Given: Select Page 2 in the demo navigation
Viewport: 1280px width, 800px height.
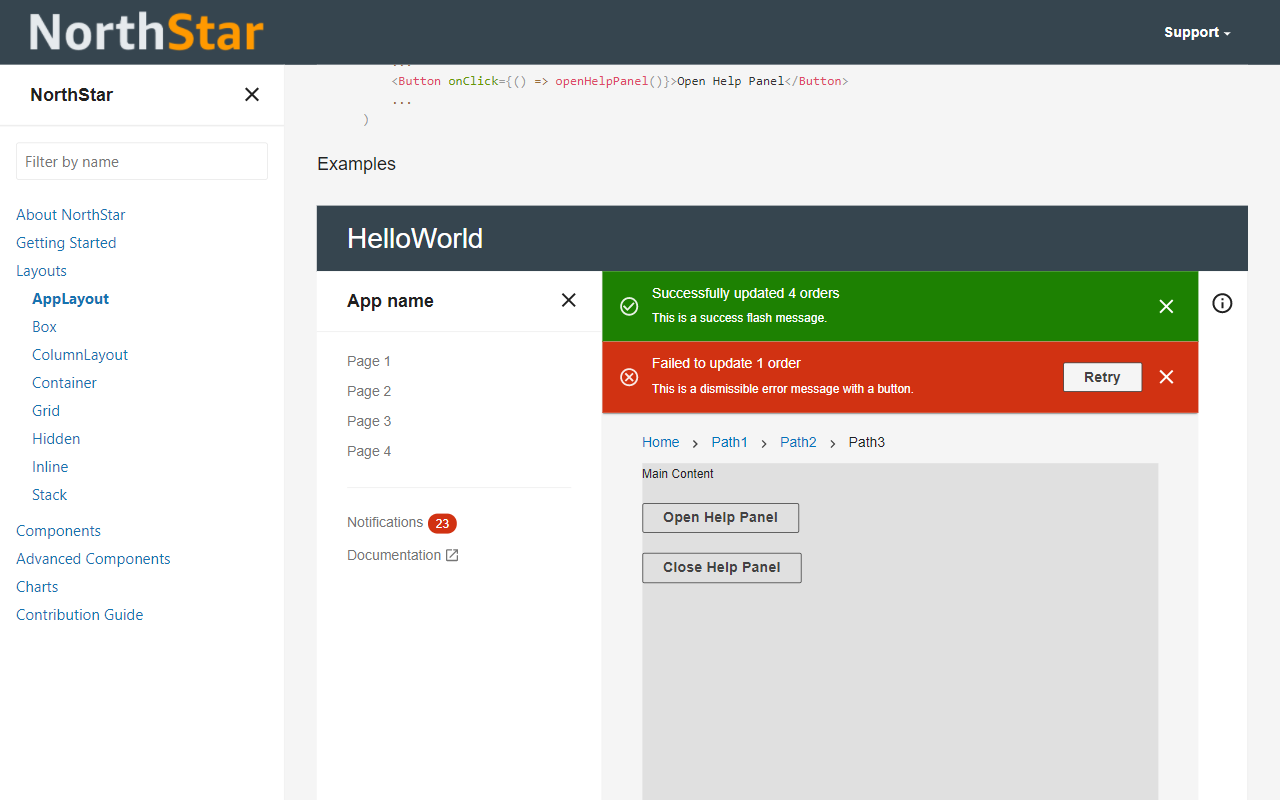Looking at the screenshot, I should 368,390.
